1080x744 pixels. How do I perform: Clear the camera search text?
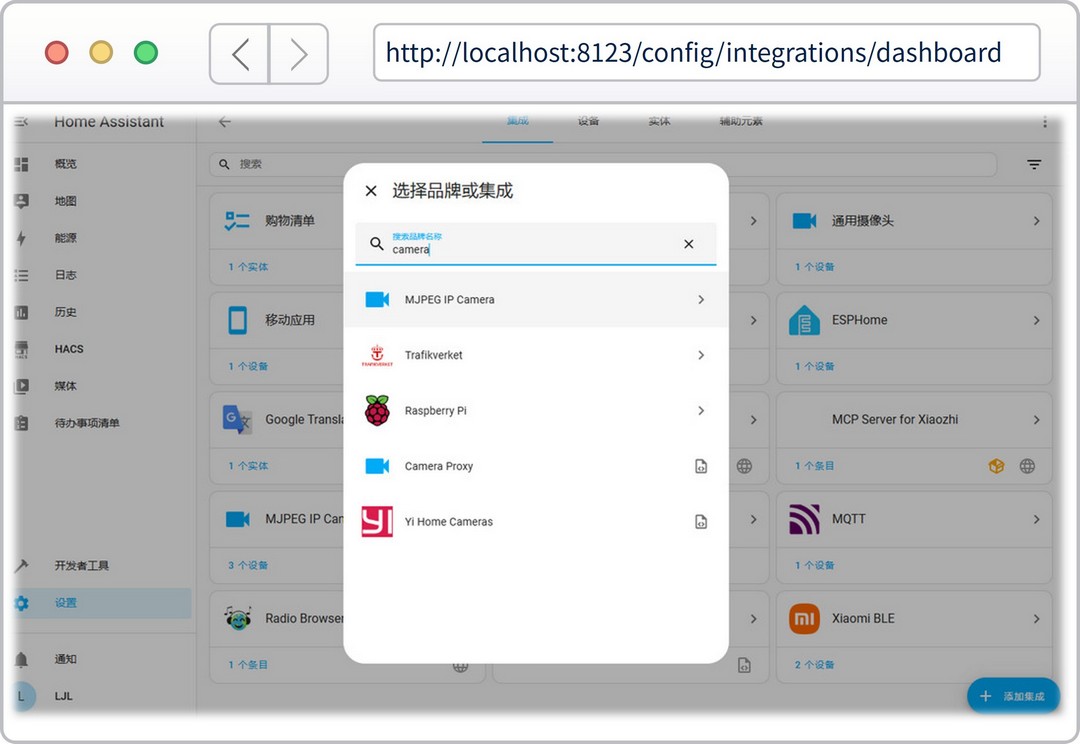688,244
